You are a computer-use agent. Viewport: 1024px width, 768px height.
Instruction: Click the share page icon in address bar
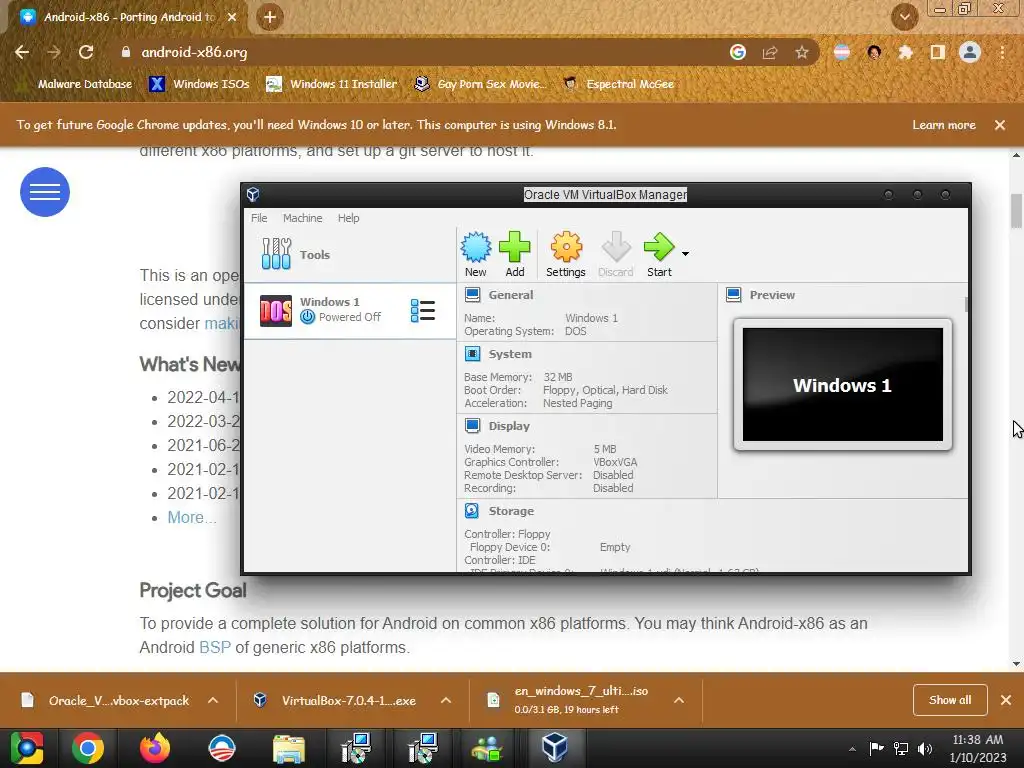[x=770, y=52]
